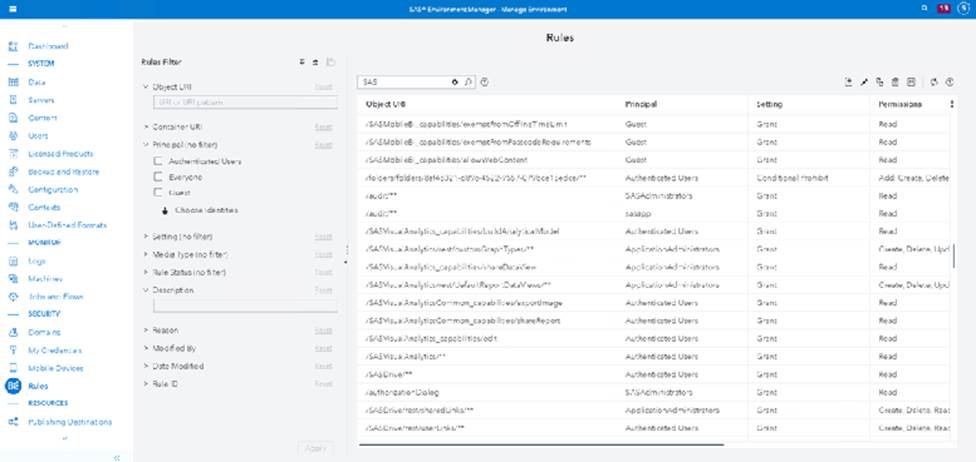The image size is (976, 462).
Task: Click the horizontal table scrollbar
Action: click(x=542, y=445)
